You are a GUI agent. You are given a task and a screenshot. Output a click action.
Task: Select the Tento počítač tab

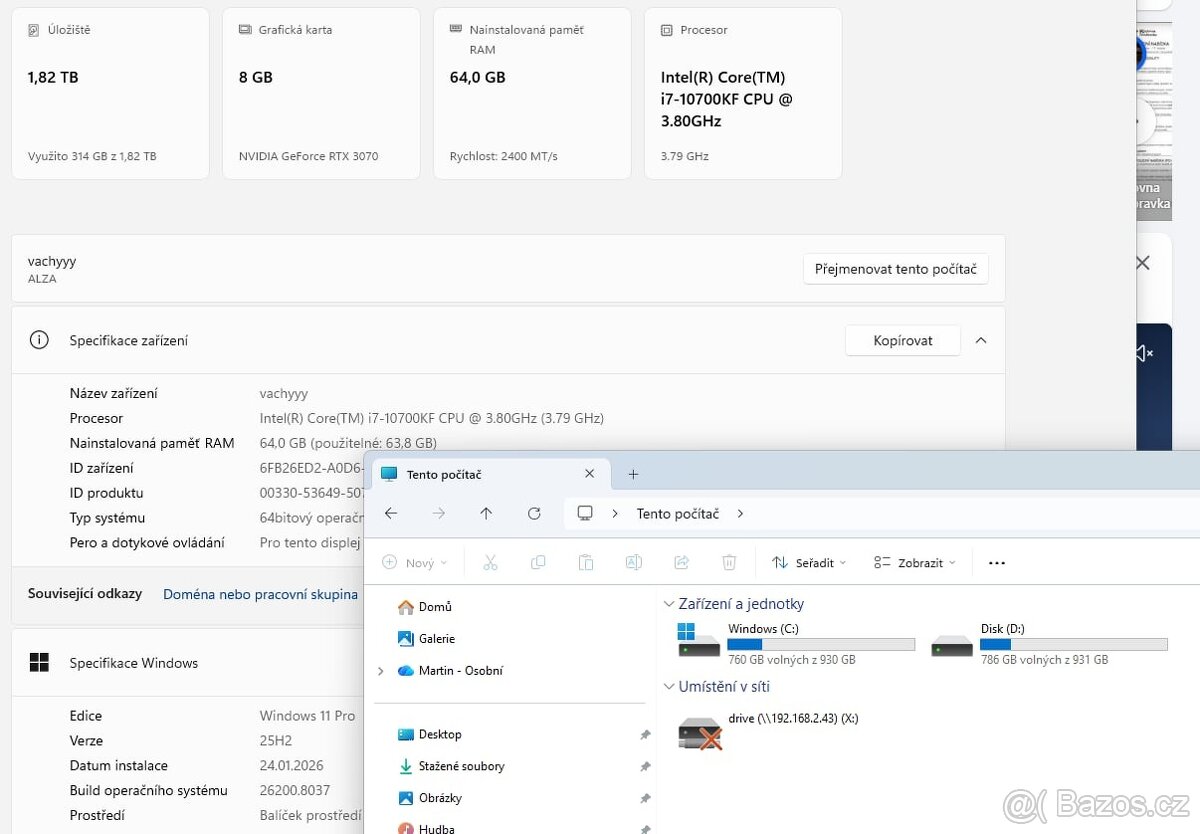tap(489, 474)
